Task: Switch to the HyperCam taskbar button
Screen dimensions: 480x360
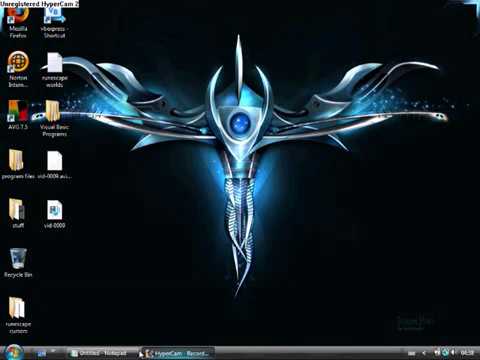Action: click(x=178, y=353)
